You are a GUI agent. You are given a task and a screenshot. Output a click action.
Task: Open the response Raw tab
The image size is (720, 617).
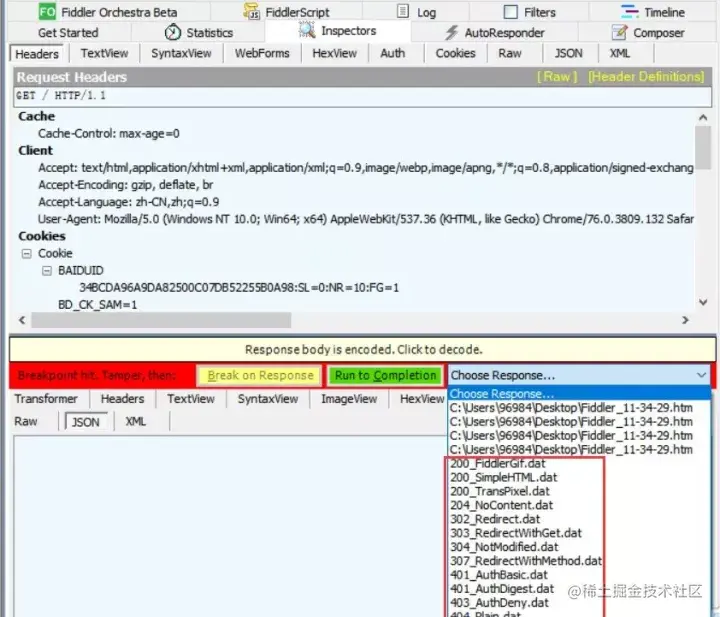(x=26, y=421)
